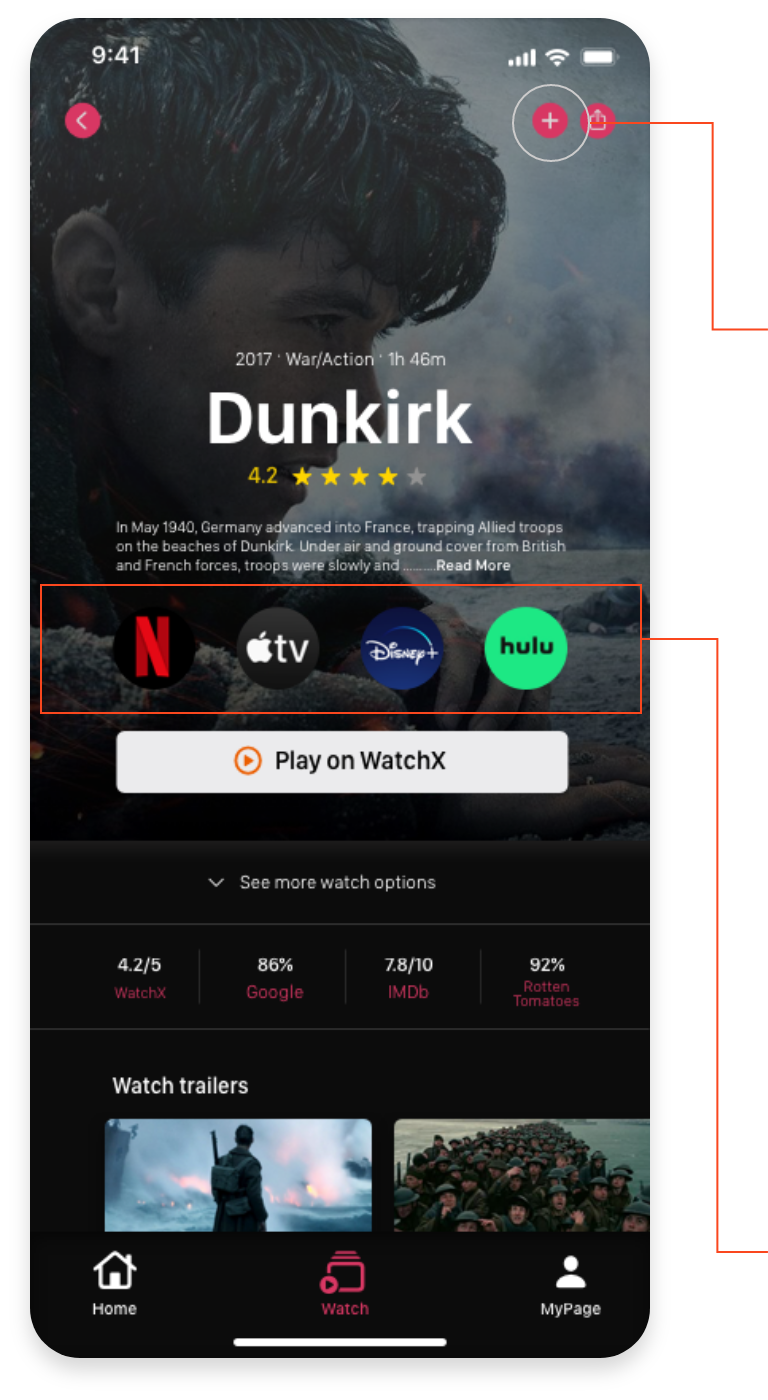Add Dunkirk to watchlist with plus icon
The image size is (768, 1400).
pos(549,121)
